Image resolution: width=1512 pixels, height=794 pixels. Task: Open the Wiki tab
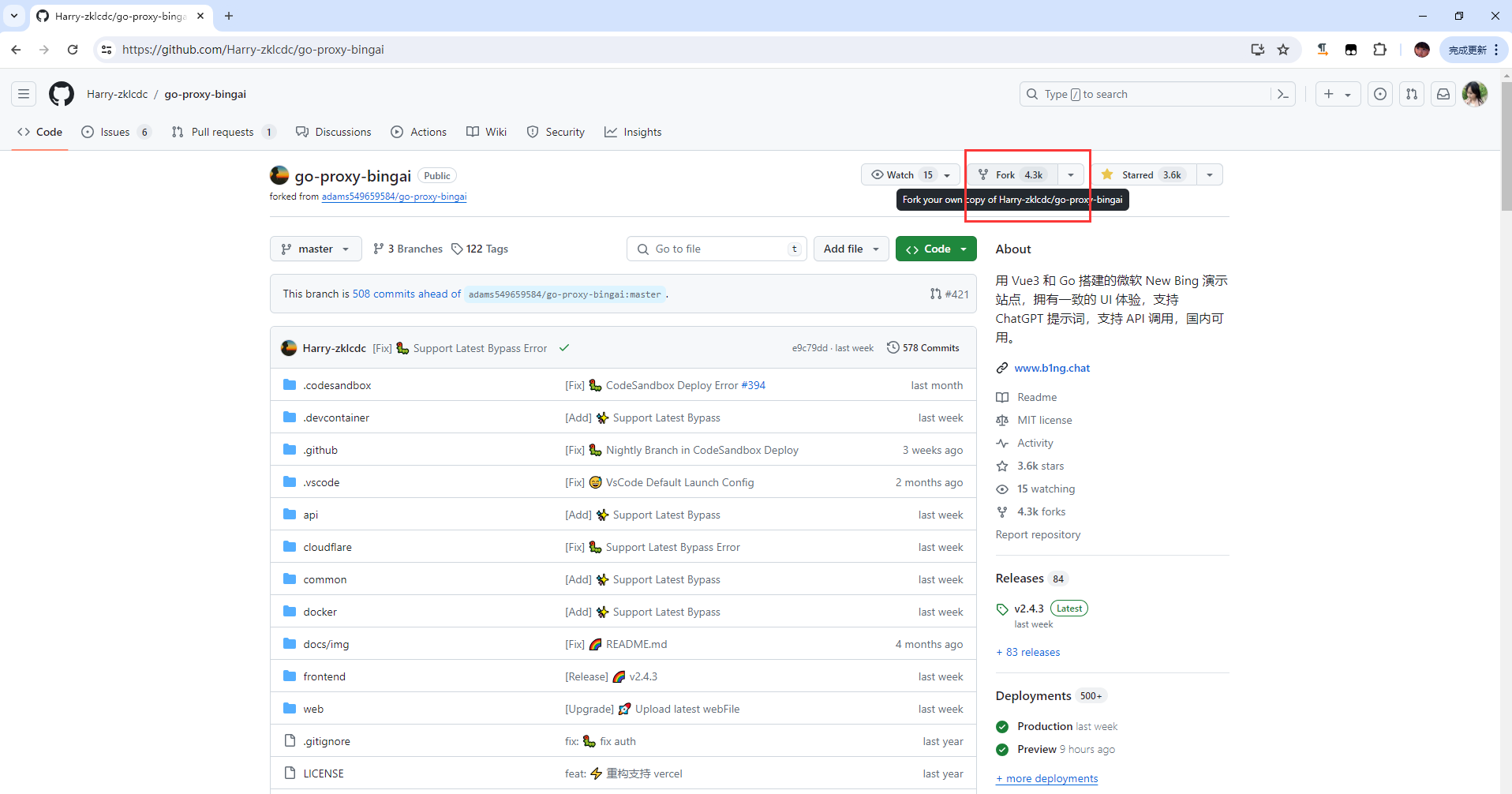tap(487, 132)
